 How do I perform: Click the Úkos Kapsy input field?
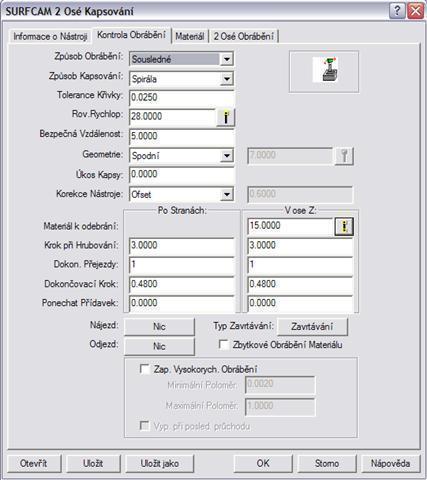pos(182,175)
